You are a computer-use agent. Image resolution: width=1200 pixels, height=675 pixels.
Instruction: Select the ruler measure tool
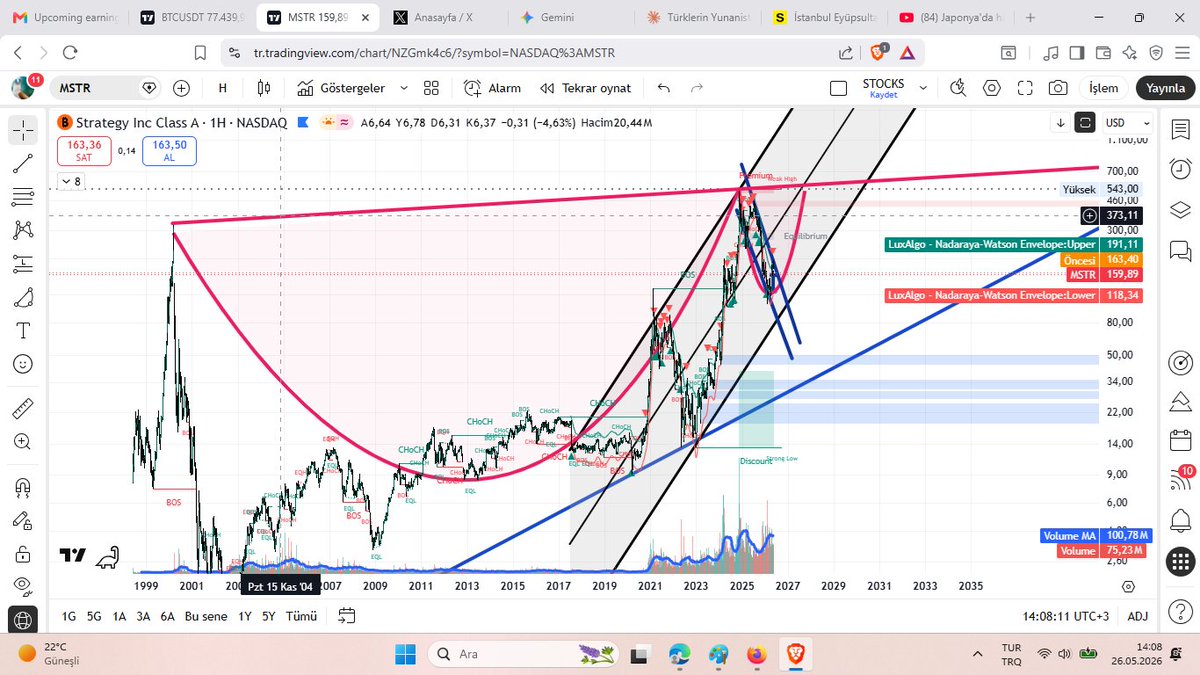(23, 408)
